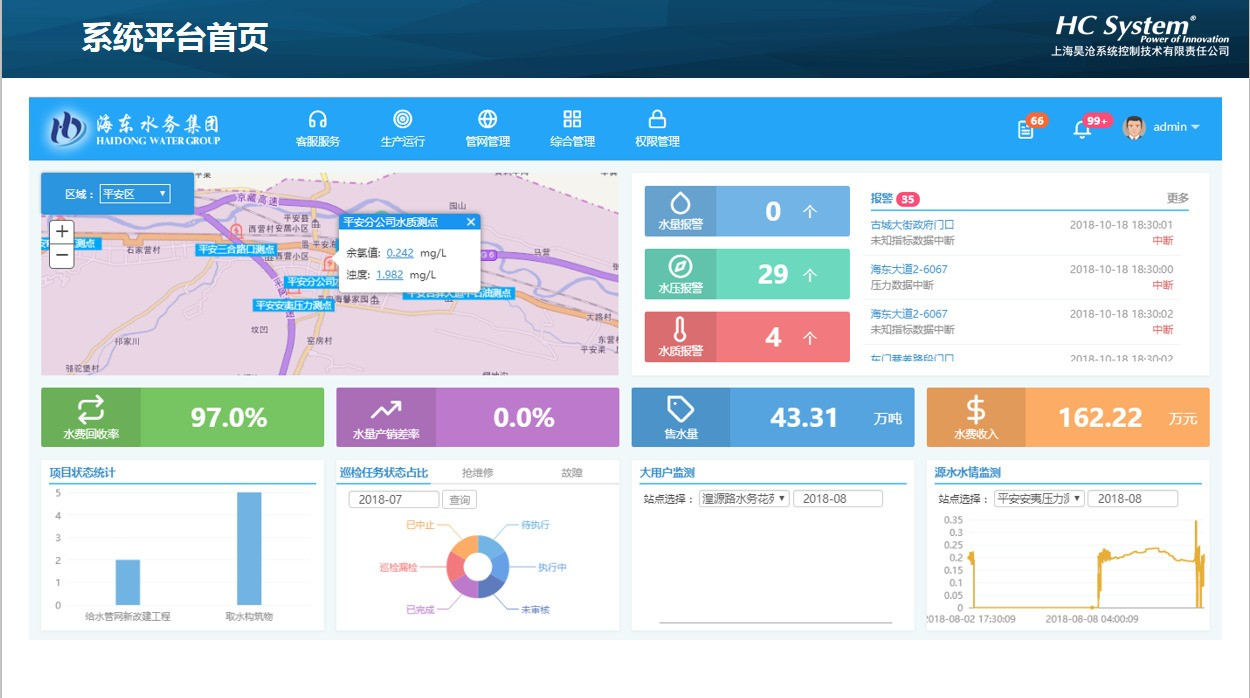Click the 水费收入 dollar icon

click(976, 409)
